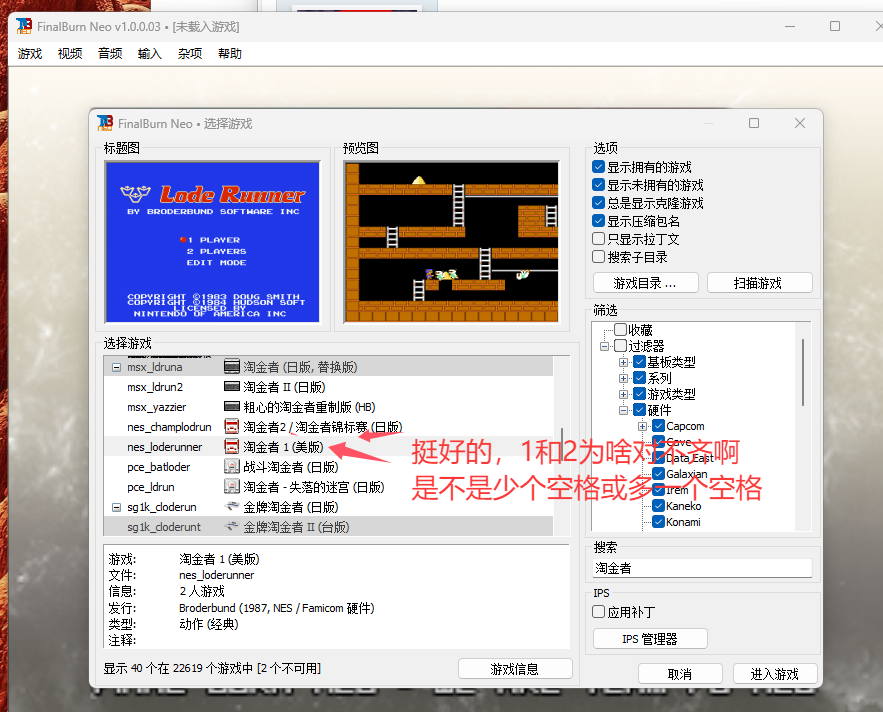Close the 选择游戏 dialog
The image size is (883, 712).
[x=800, y=123]
